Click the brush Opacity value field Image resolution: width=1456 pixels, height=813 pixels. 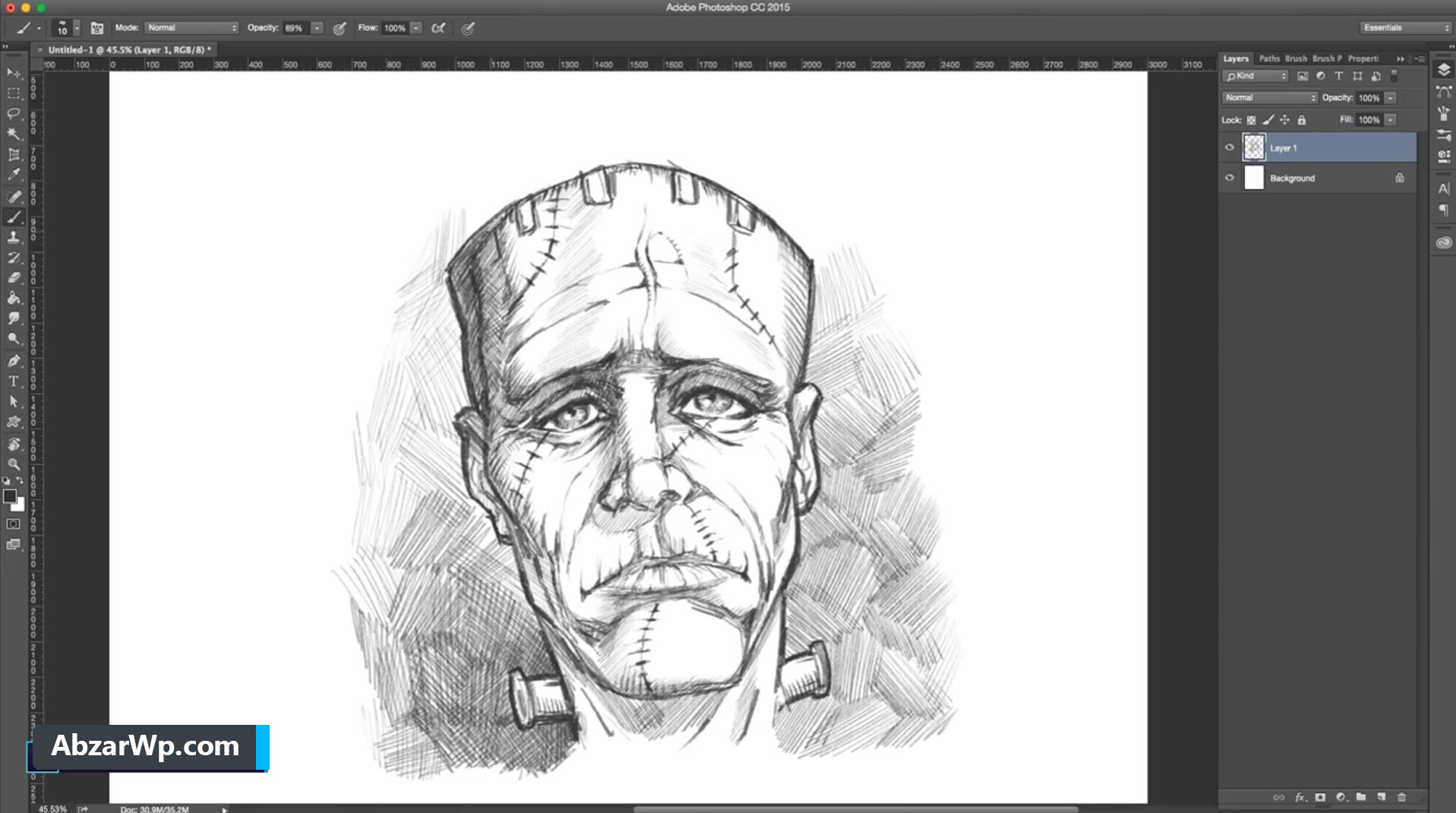click(296, 28)
